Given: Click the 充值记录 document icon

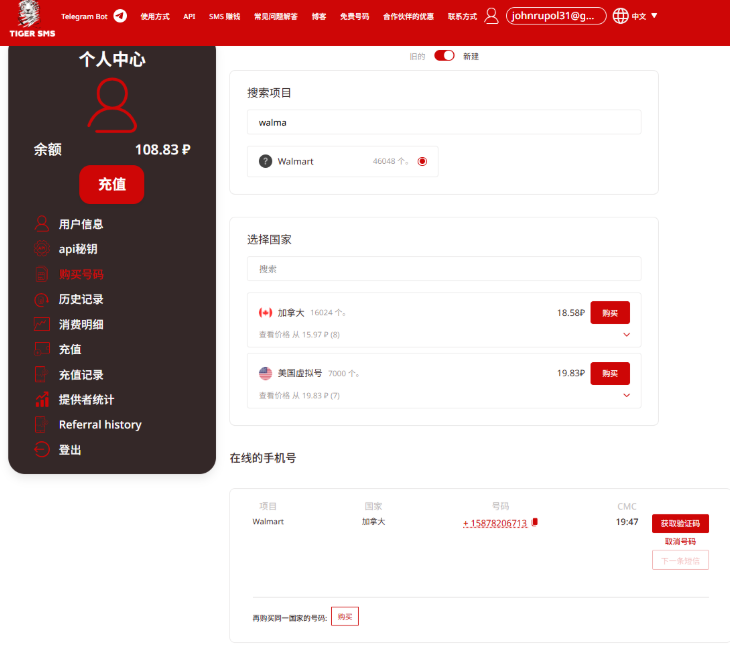Looking at the screenshot, I should click(x=41, y=374).
